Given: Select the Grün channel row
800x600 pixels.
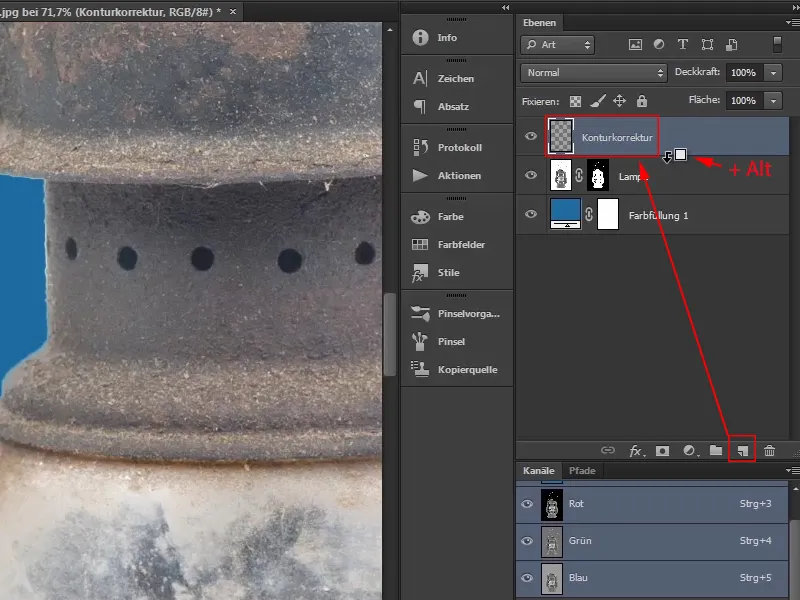Looking at the screenshot, I should coord(652,541).
